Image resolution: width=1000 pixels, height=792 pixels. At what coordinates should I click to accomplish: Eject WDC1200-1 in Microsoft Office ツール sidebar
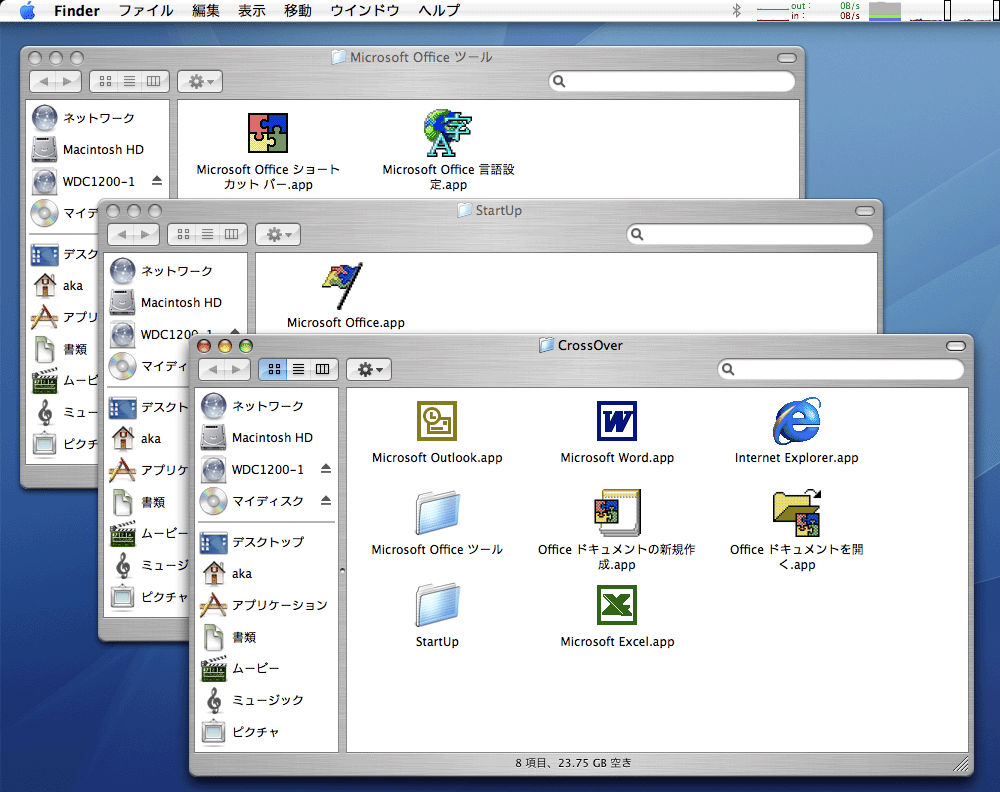tap(157, 180)
